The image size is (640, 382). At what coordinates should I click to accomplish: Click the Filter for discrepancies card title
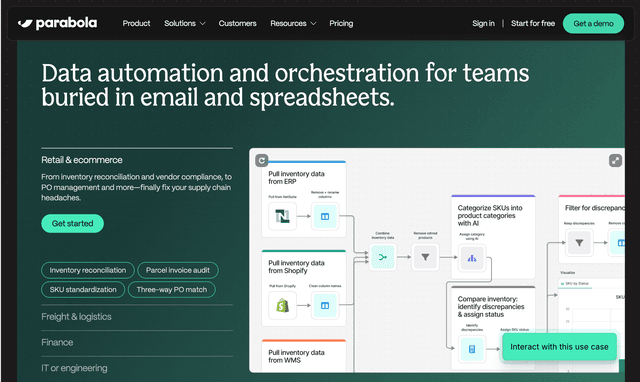tap(595, 208)
